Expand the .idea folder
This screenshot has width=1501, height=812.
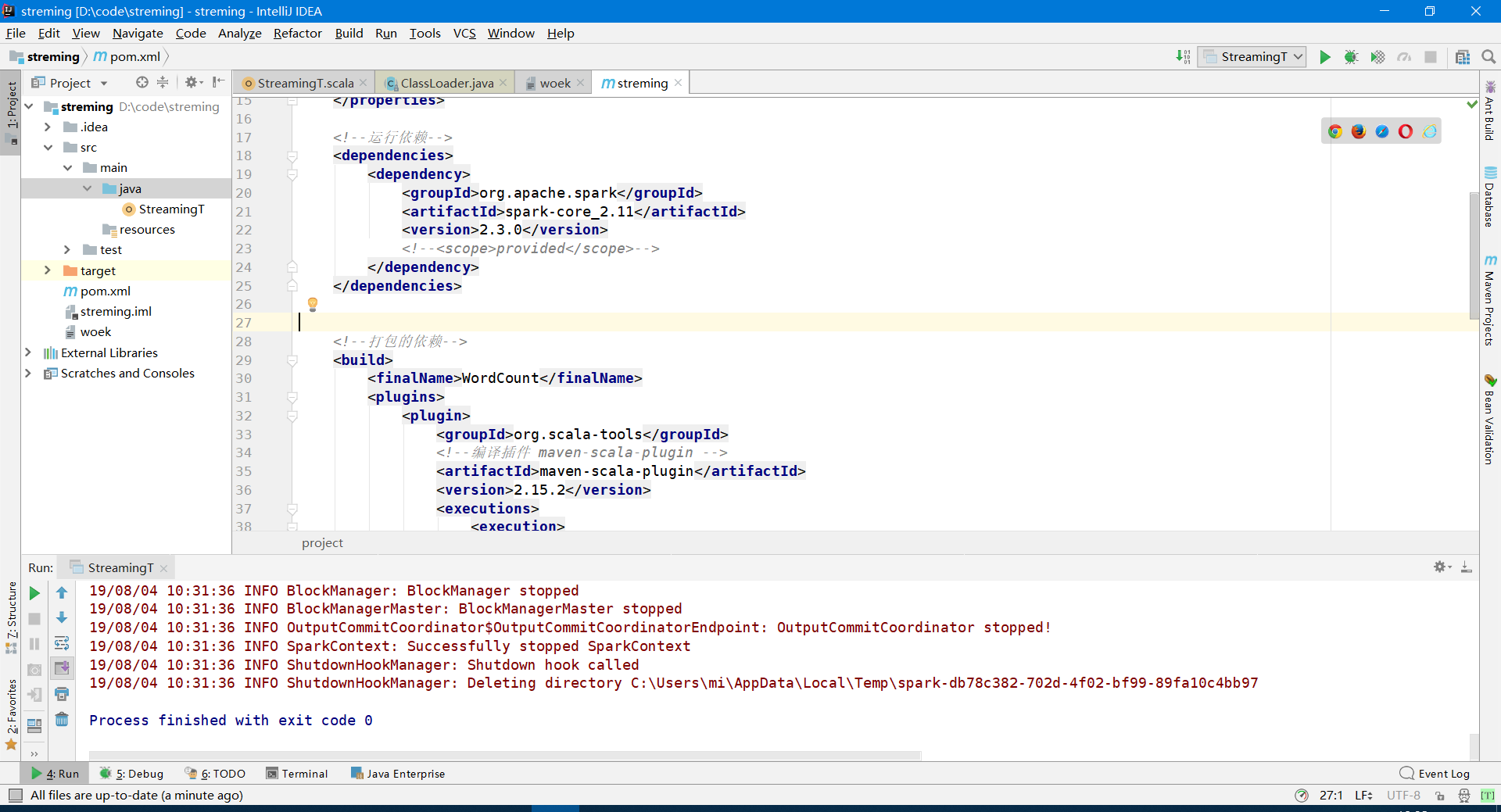tap(48, 127)
